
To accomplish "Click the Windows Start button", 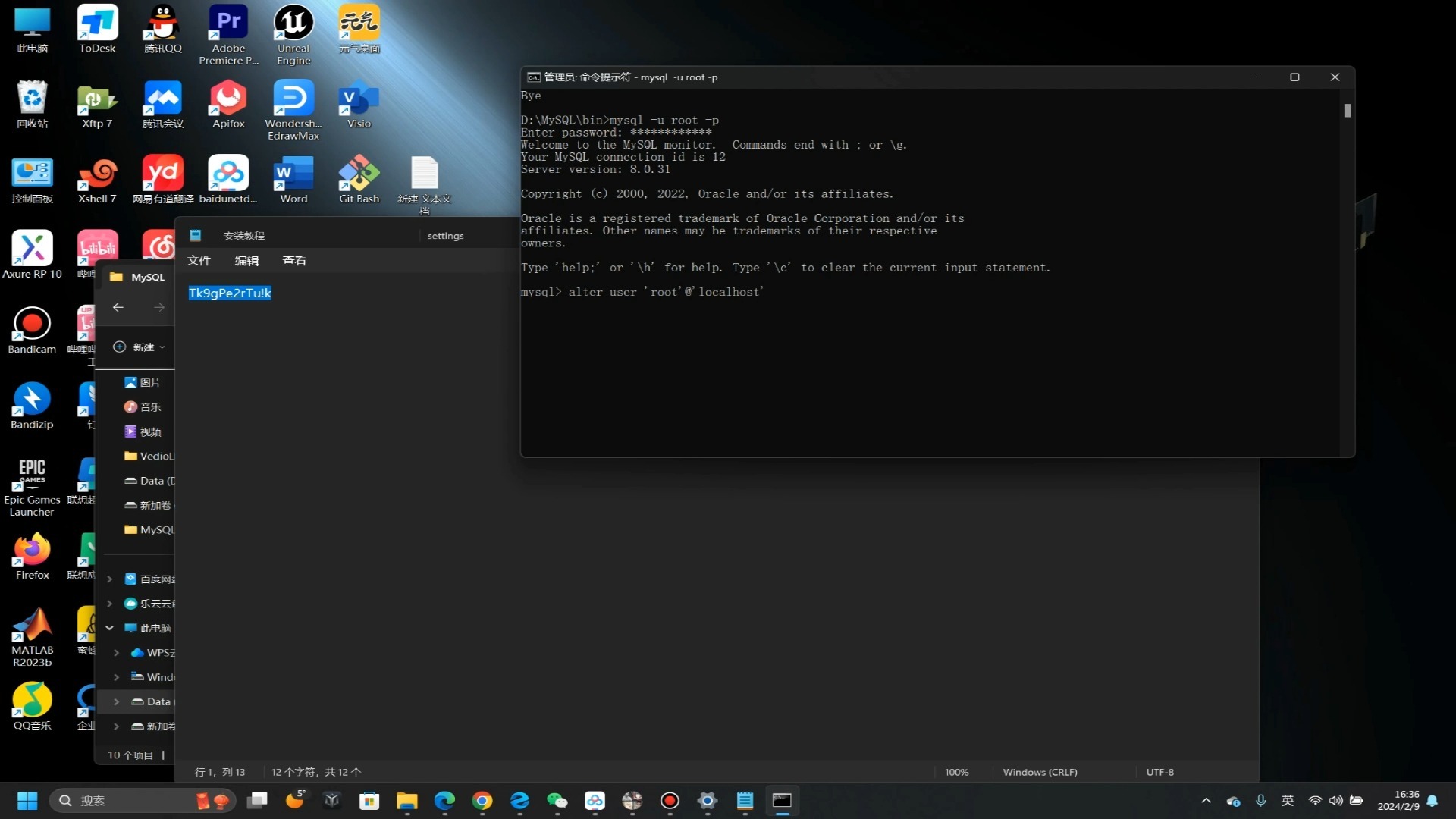I will tap(27, 801).
